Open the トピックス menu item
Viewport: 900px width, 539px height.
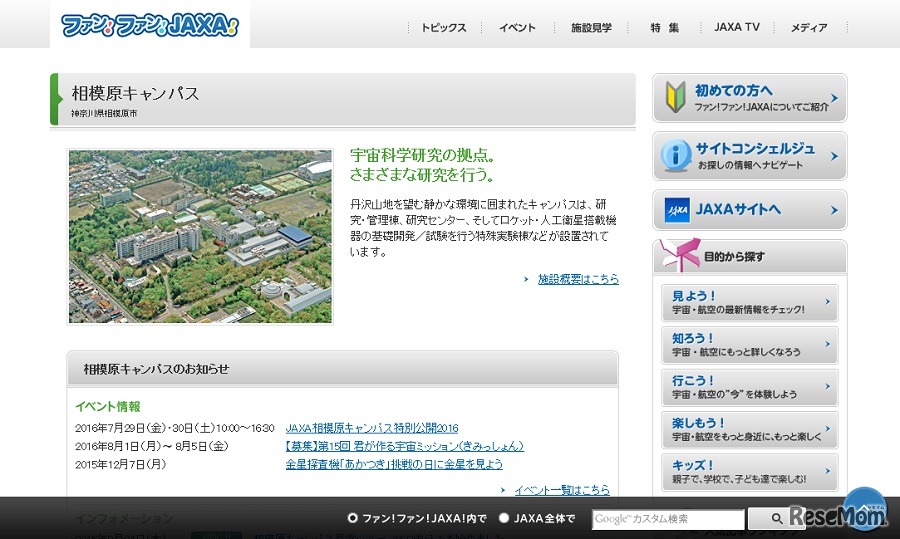click(444, 28)
